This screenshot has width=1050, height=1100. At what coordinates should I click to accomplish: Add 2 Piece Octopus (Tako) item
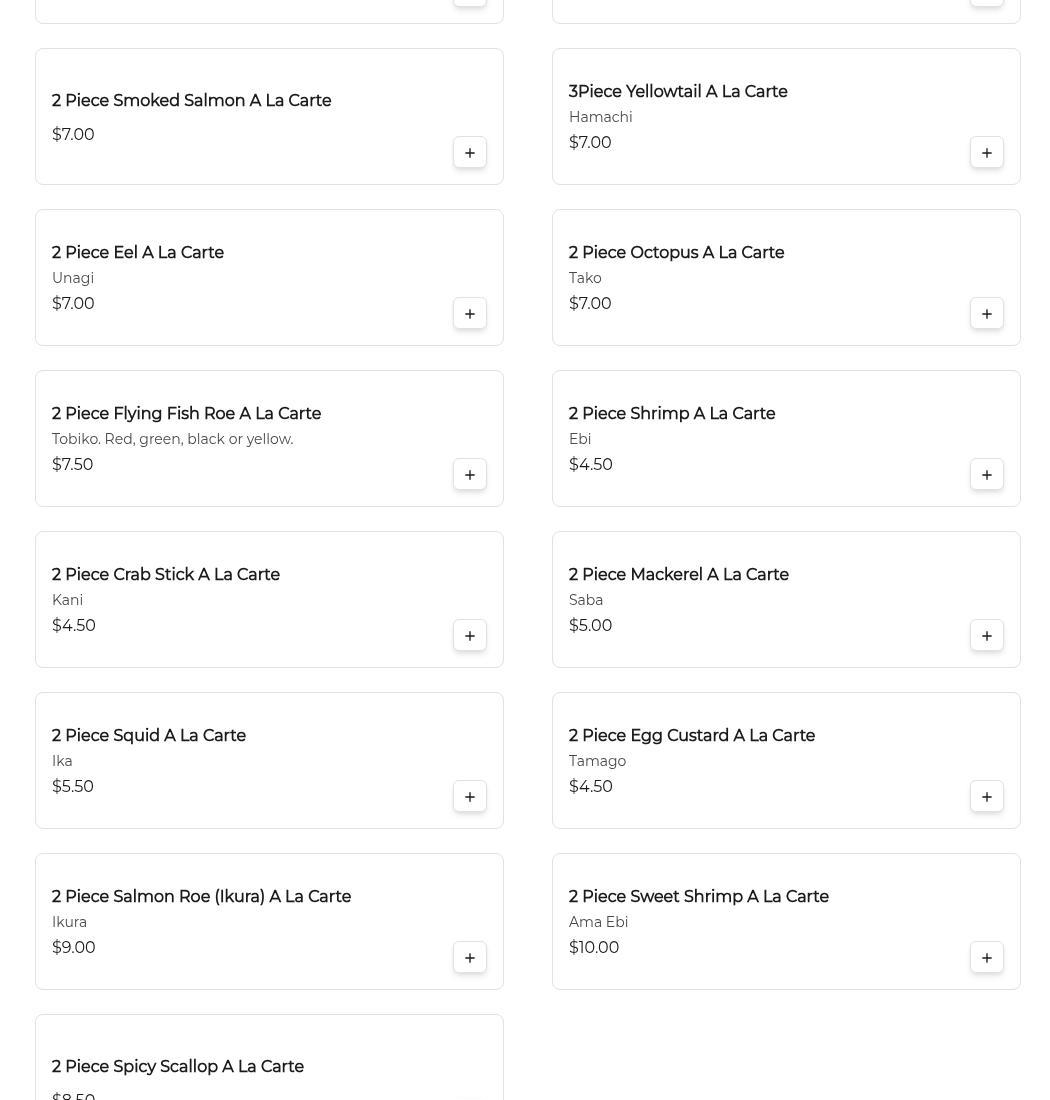click(x=986, y=314)
